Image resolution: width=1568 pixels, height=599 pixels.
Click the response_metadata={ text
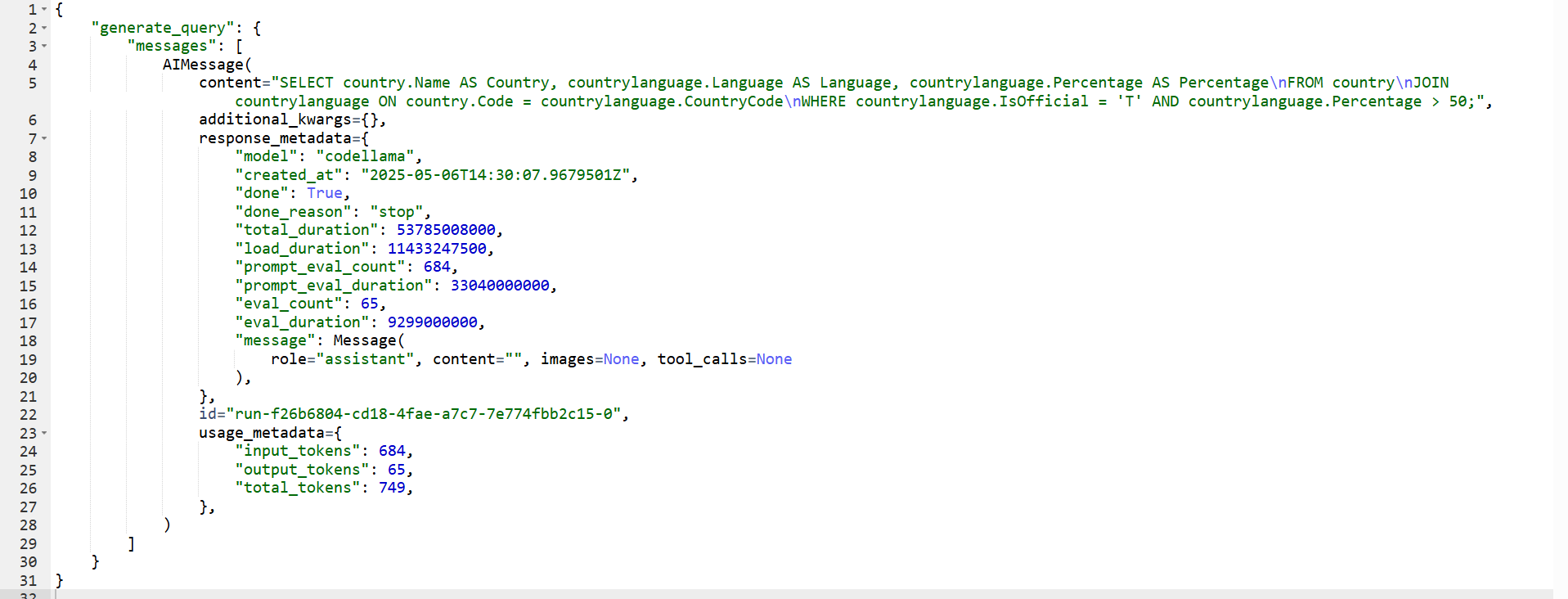pyautogui.click(x=284, y=138)
